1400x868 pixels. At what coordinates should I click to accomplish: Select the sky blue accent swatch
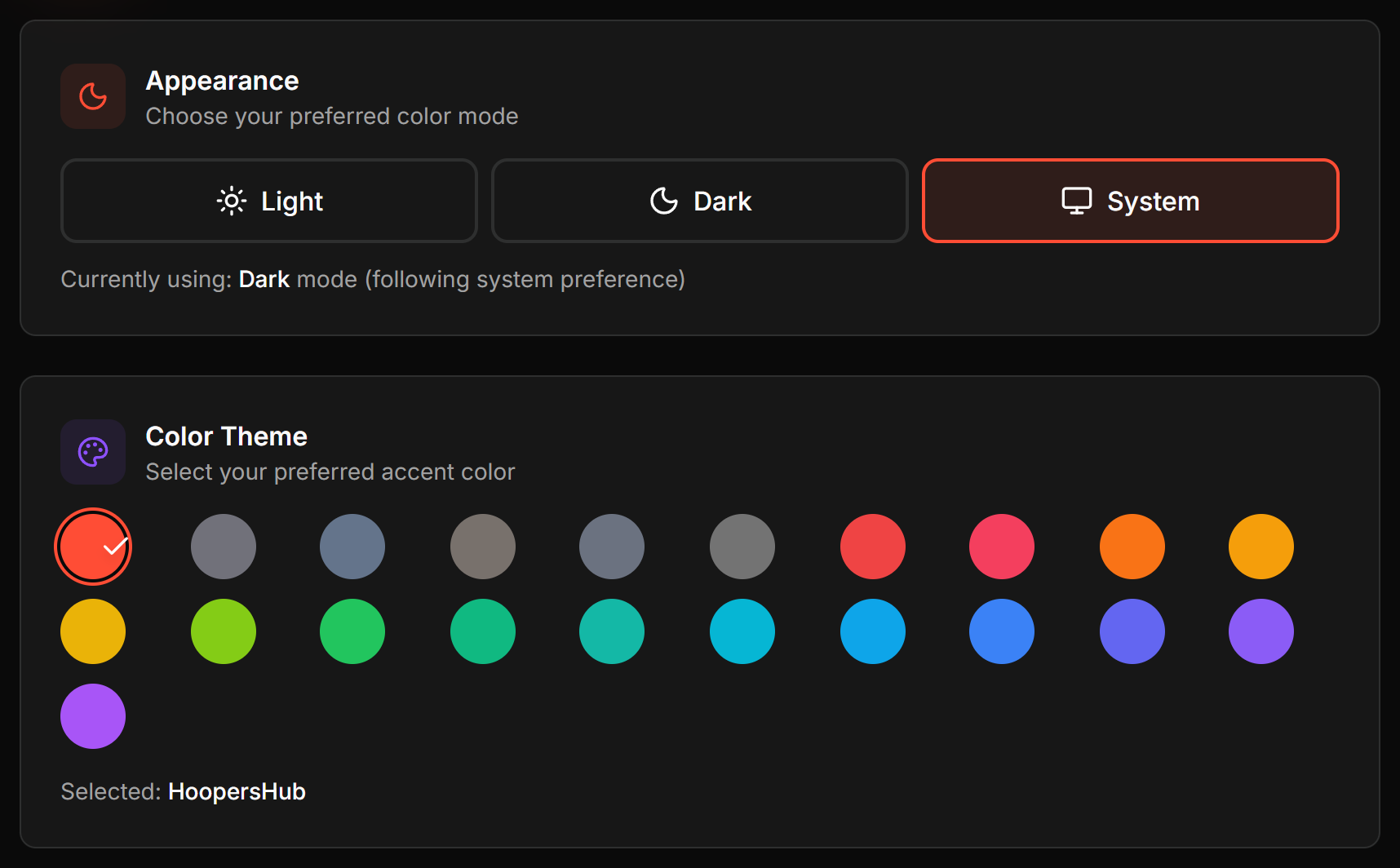click(x=873, y=631)
